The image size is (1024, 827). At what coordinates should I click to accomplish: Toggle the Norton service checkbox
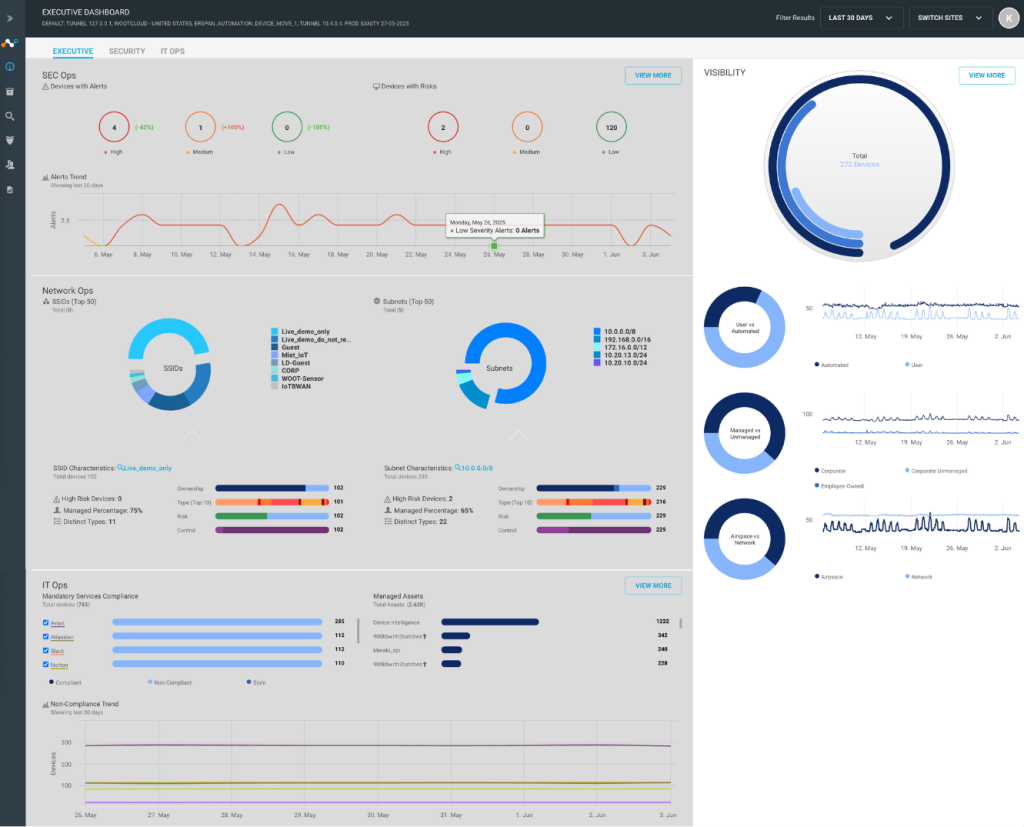pos(46,664)
